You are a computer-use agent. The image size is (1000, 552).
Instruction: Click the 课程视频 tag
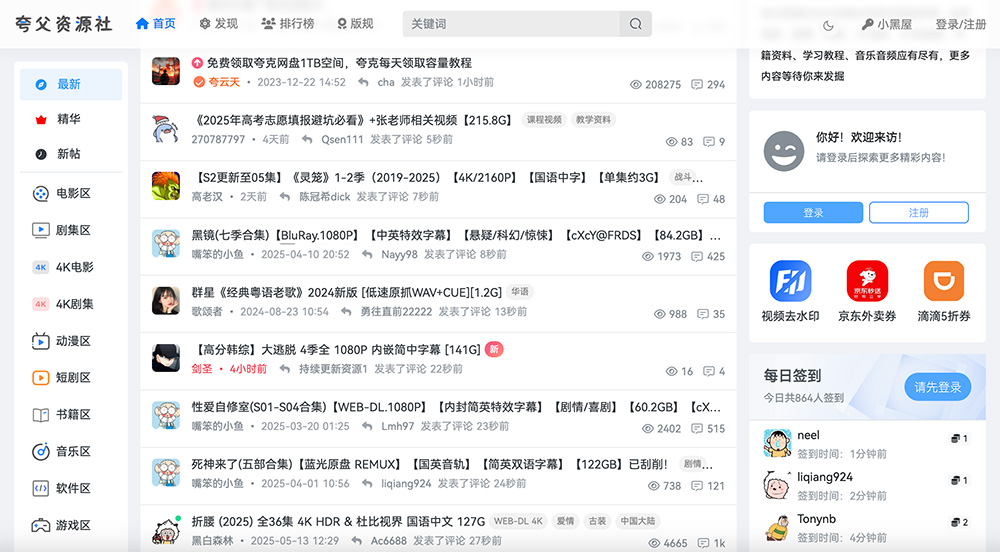(544, 120)
